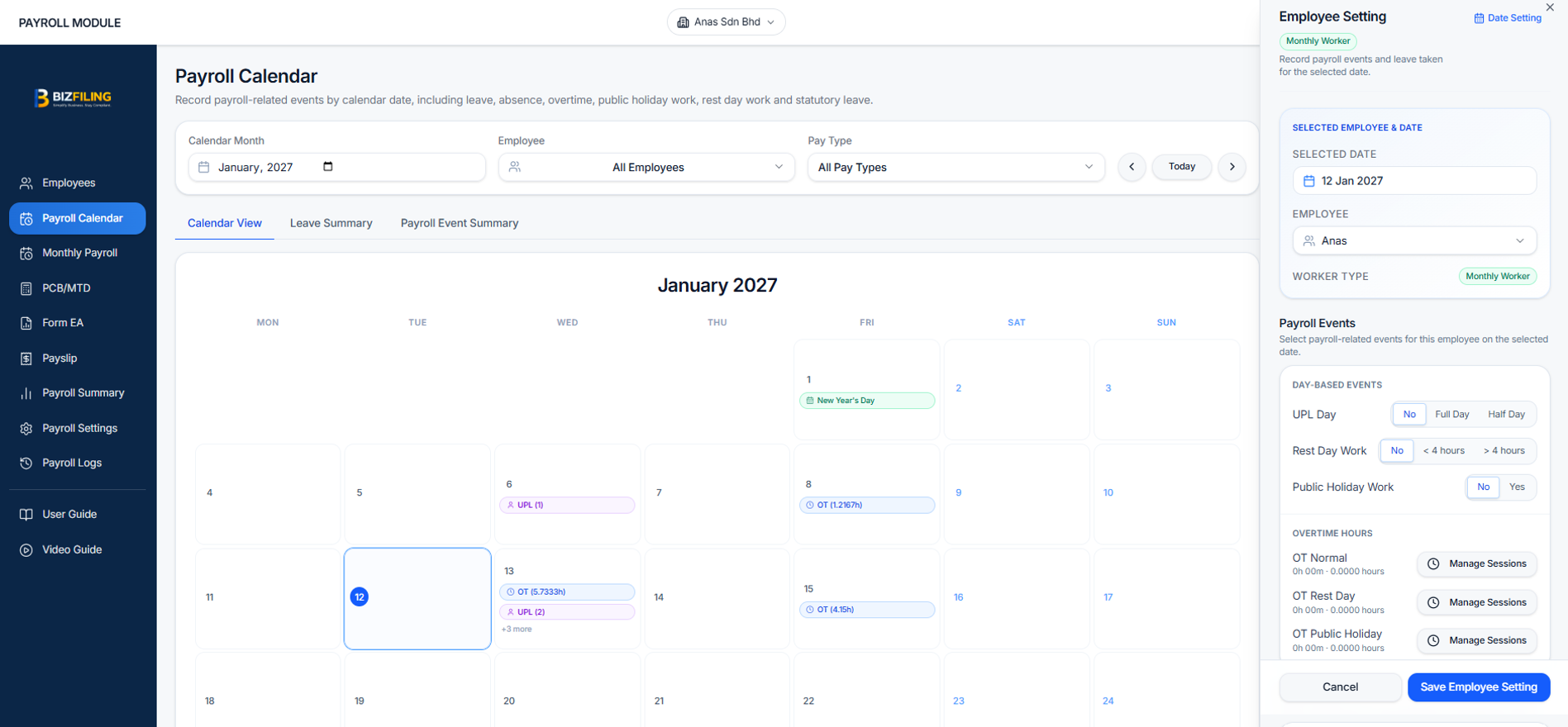1568x727 pixels.
Task: Set Public Holiday Work to Yes
Action: (1517, 487)
